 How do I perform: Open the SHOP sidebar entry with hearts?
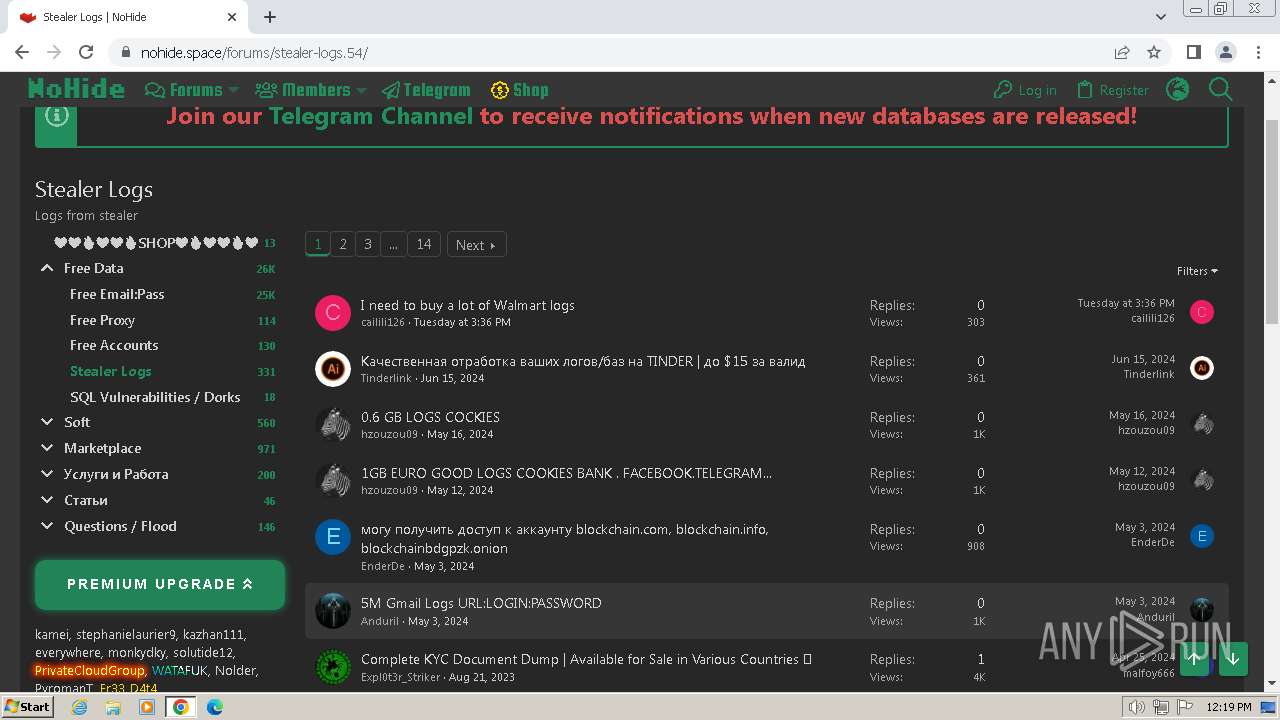click(156, 243)
